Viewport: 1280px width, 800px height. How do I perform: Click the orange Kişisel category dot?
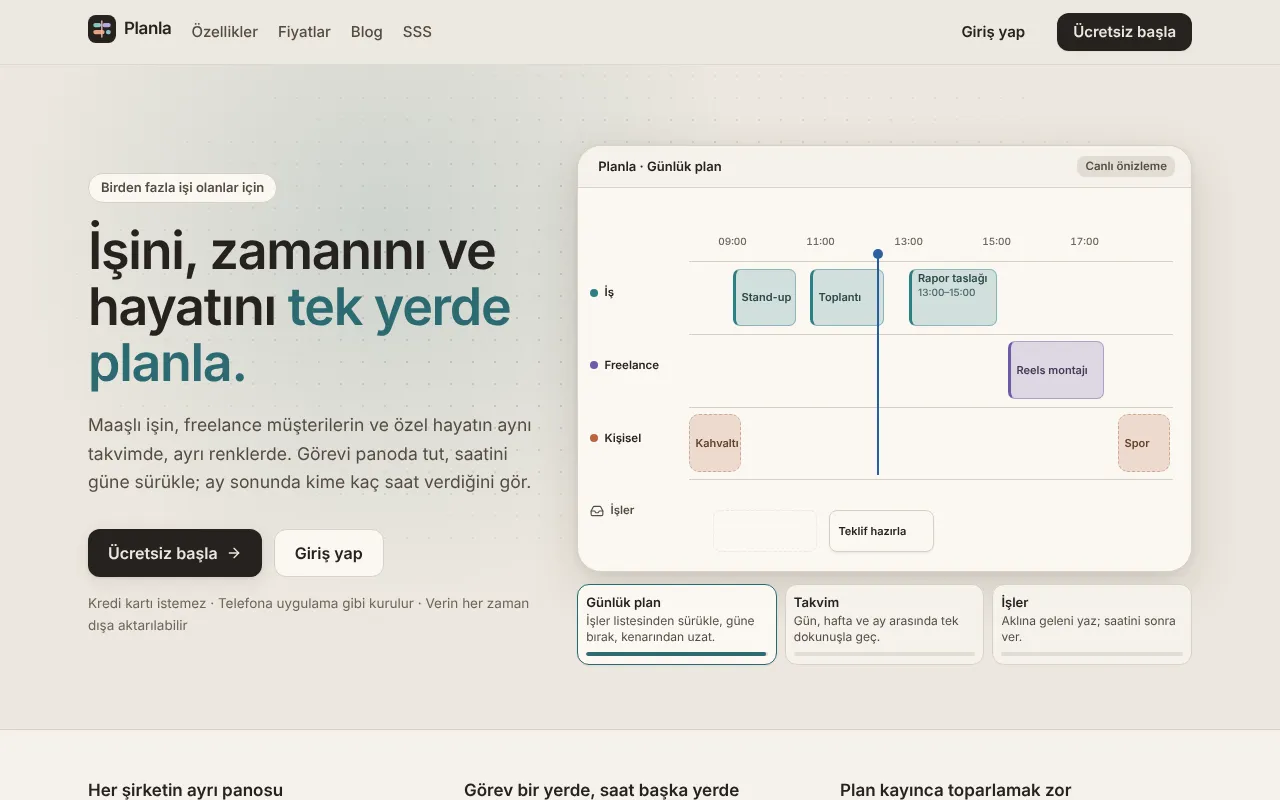click(594, 438)
